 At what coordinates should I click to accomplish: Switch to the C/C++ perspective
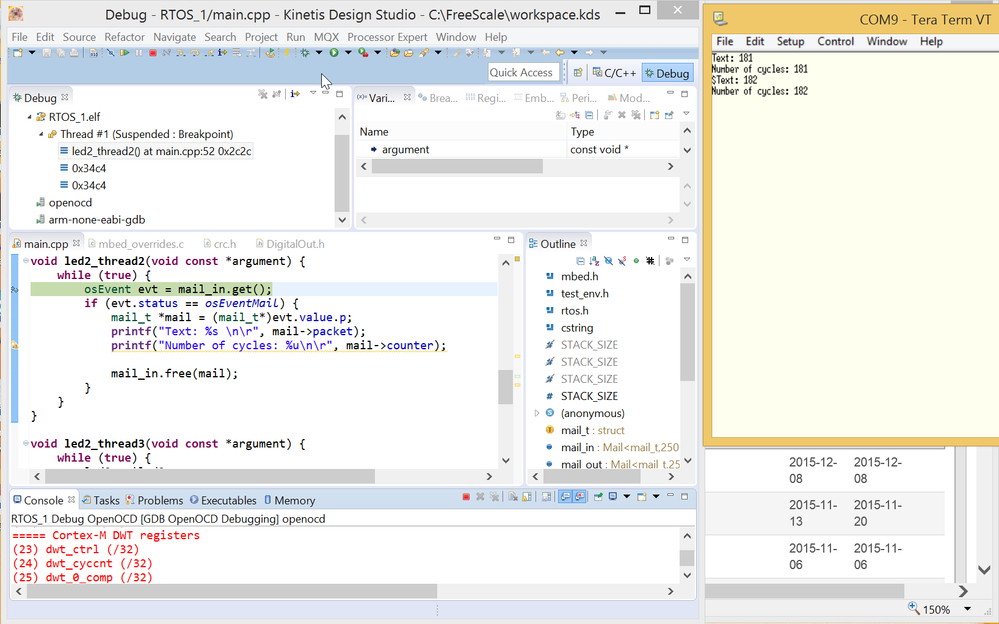(613, 73)
